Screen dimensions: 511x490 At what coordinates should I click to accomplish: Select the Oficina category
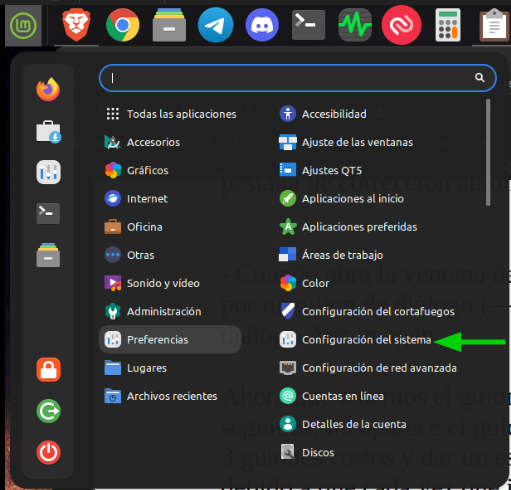(x=170, y=227)
